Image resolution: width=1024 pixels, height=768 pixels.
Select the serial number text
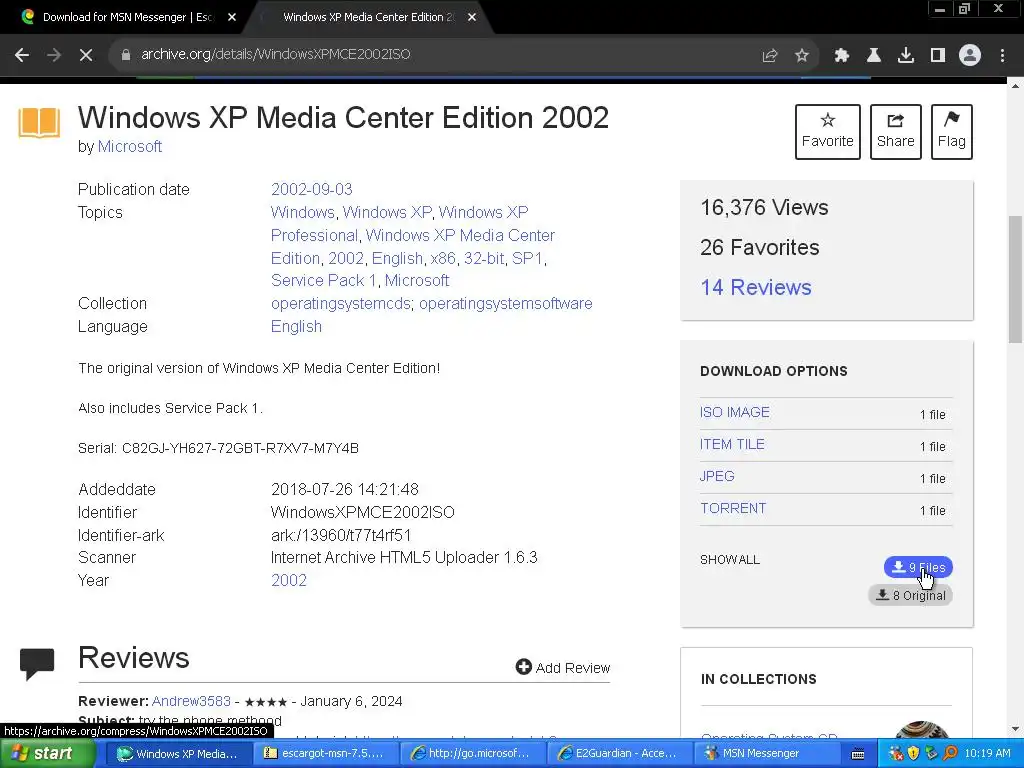240,449
